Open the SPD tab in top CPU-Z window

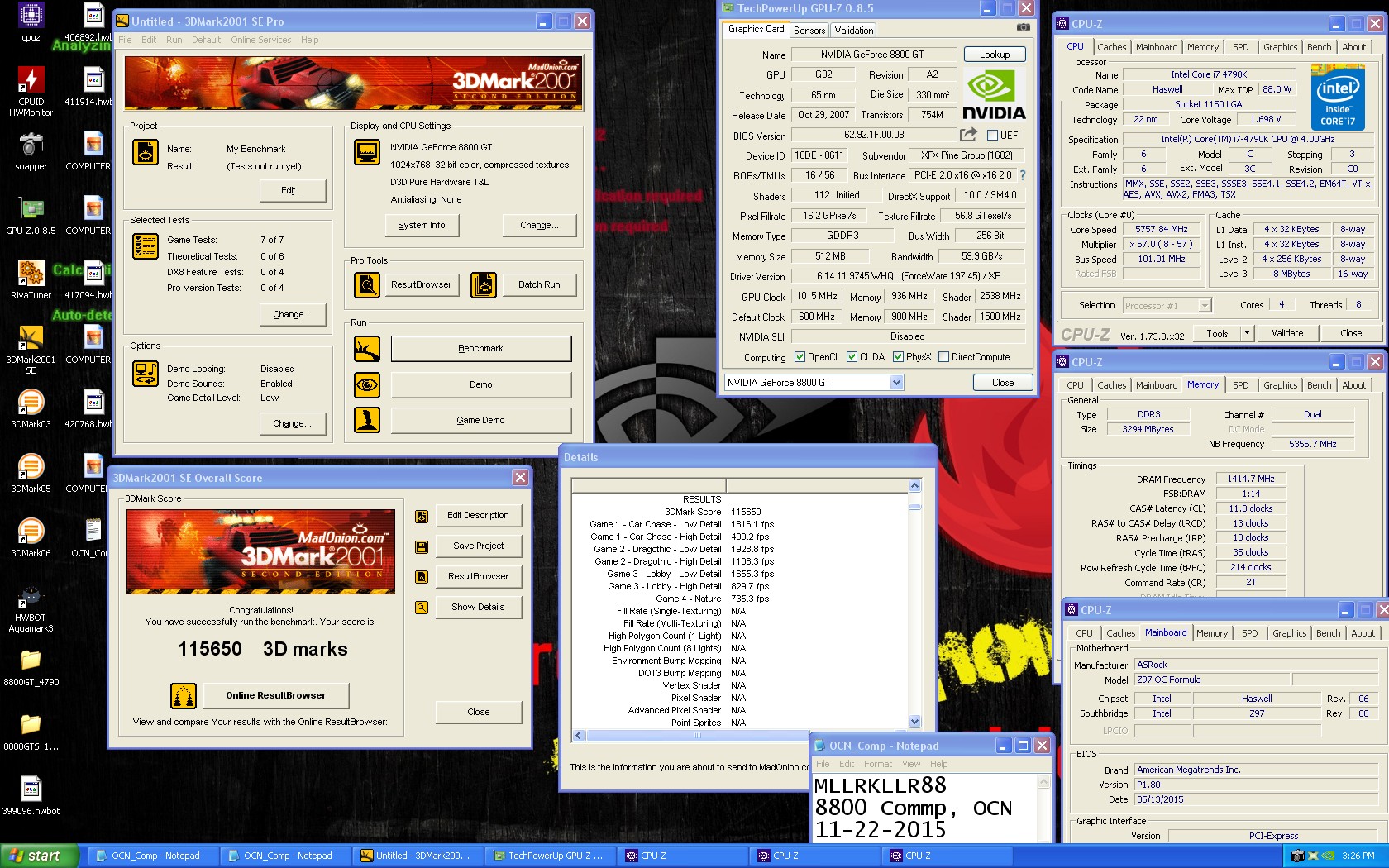[1241, 47]
